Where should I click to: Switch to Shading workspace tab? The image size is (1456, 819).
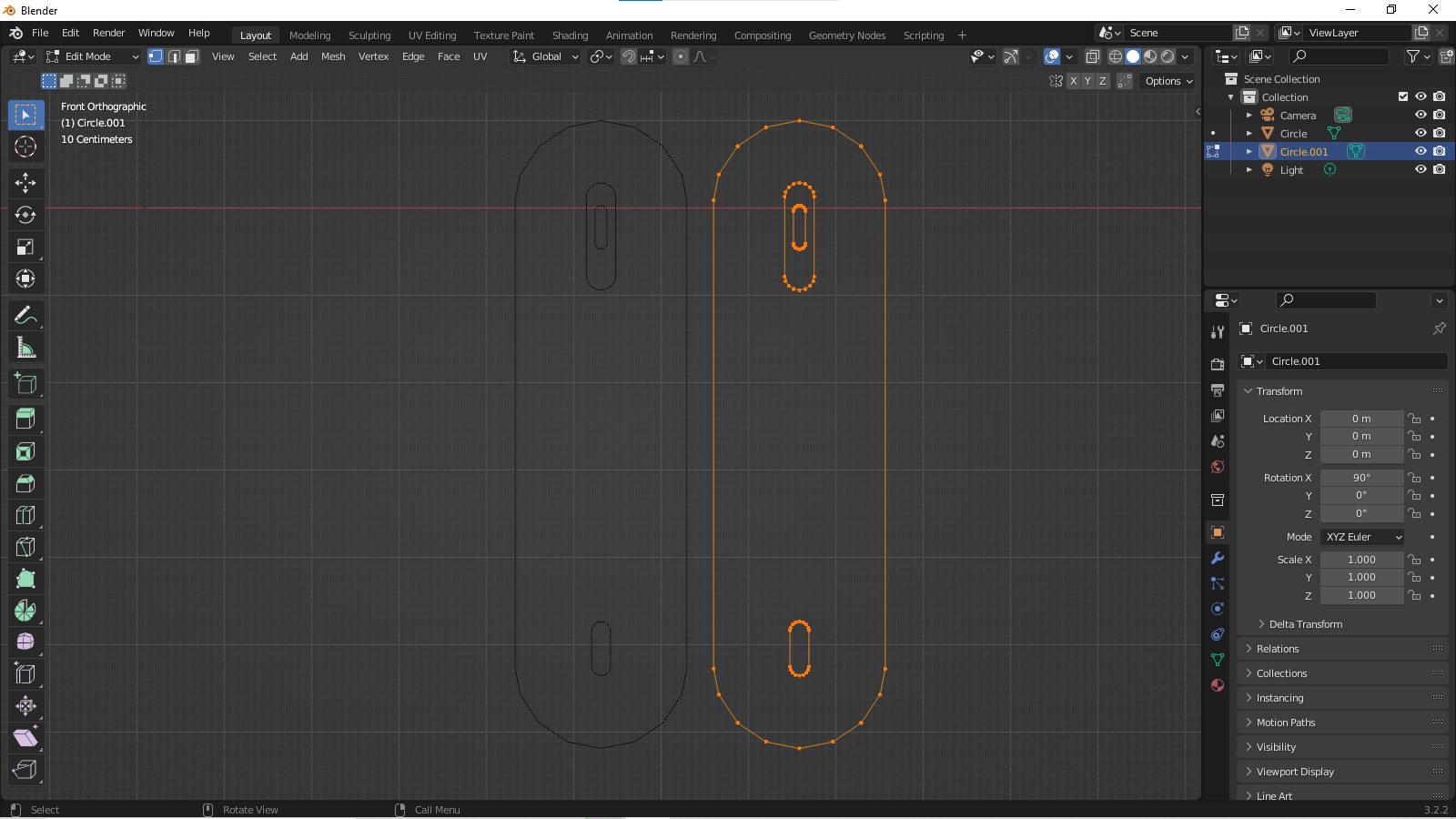coord(570,35)
